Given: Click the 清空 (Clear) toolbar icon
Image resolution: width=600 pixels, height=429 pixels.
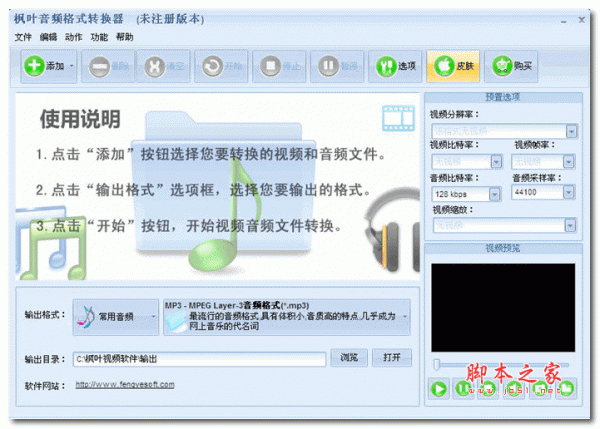Looking at the screenshot, I should pos(155,66).
